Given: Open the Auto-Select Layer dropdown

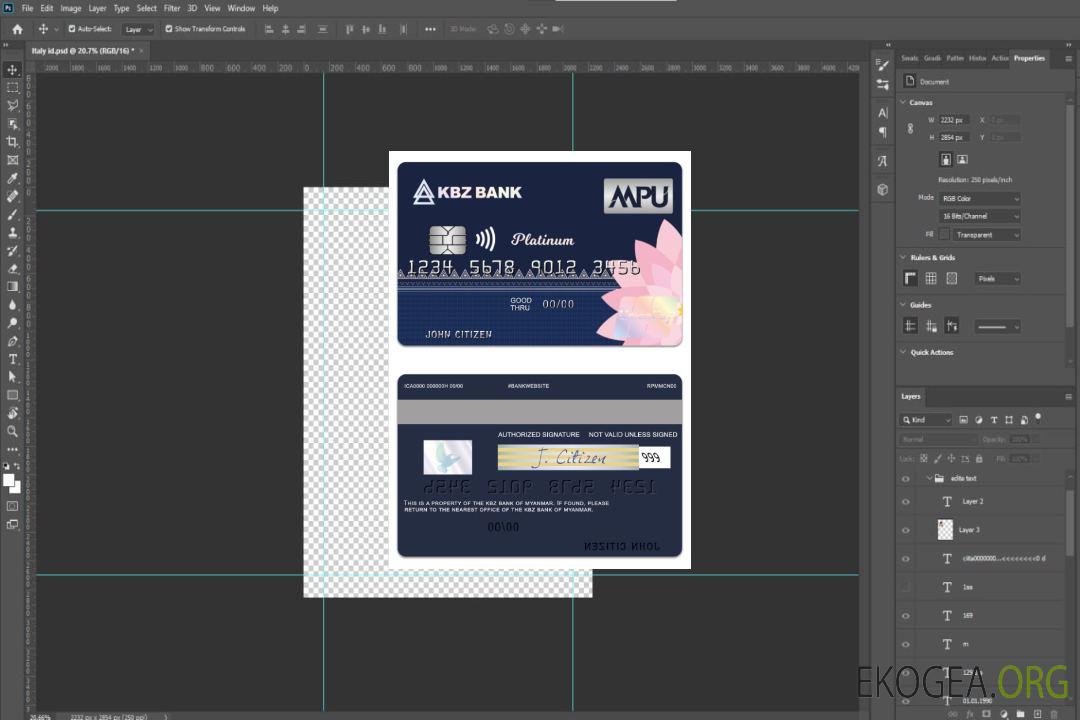Looking at the screenshot, I should point(138,29).
